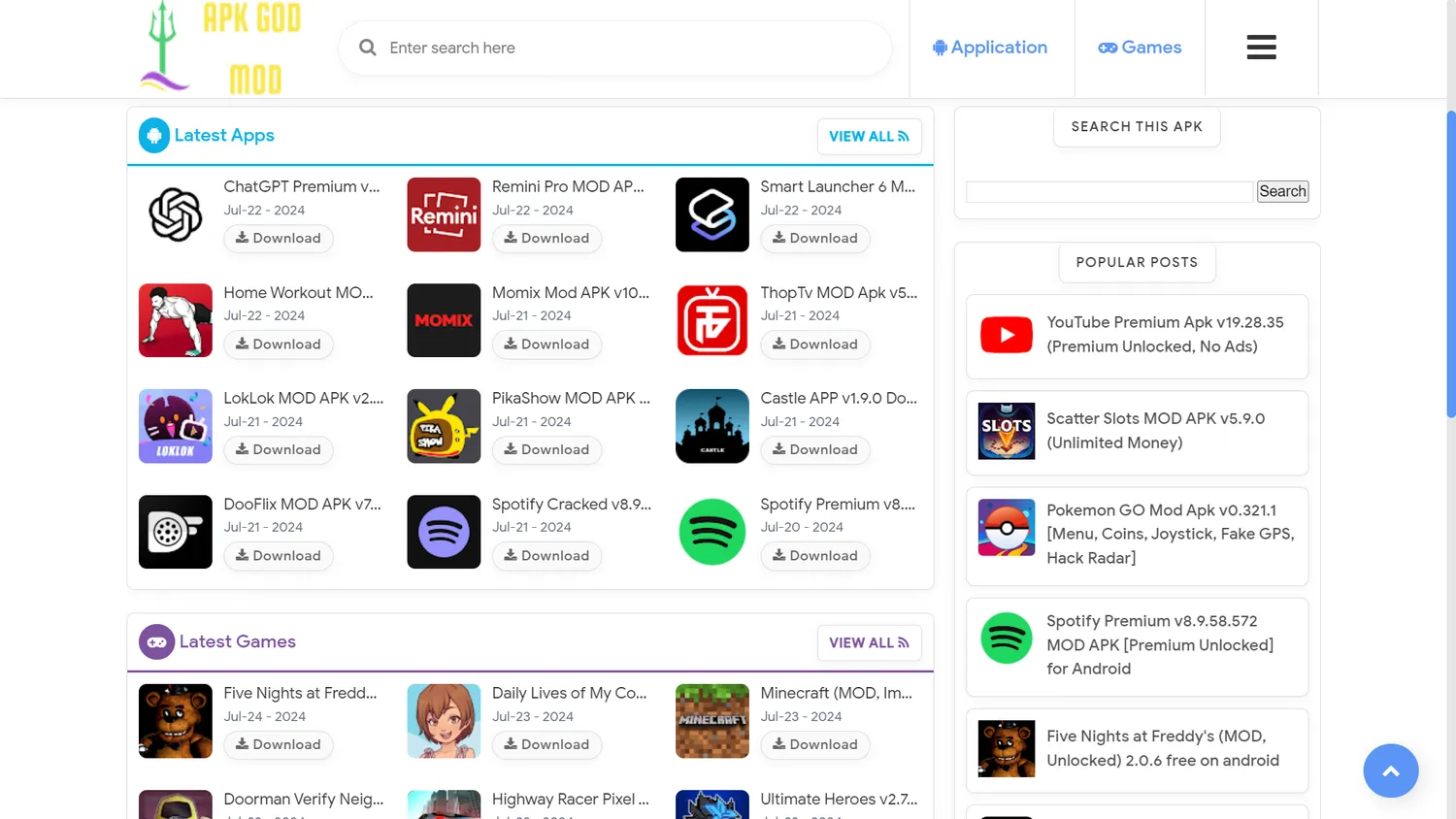1456x819 pixels.
Task: Open the Minecraft (MOD) title link
Action: click(837, 693)
